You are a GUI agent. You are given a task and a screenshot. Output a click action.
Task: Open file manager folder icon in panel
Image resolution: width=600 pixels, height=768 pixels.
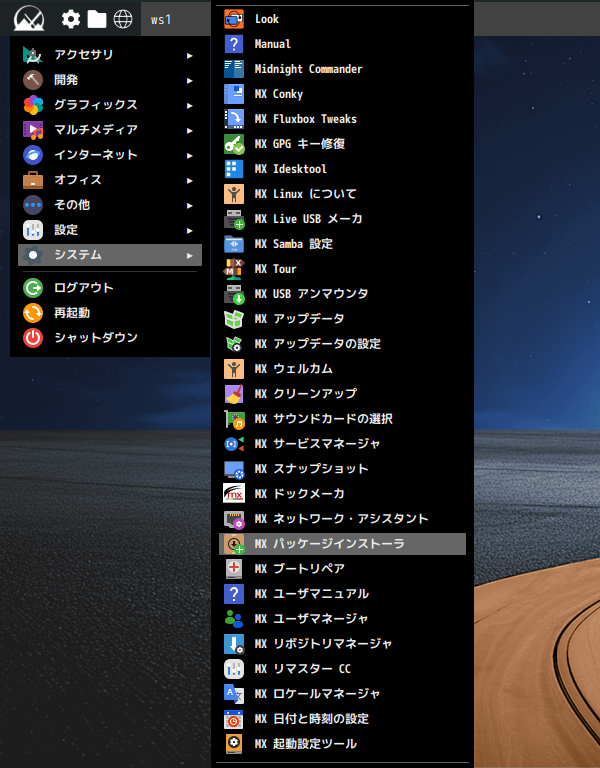97,19
